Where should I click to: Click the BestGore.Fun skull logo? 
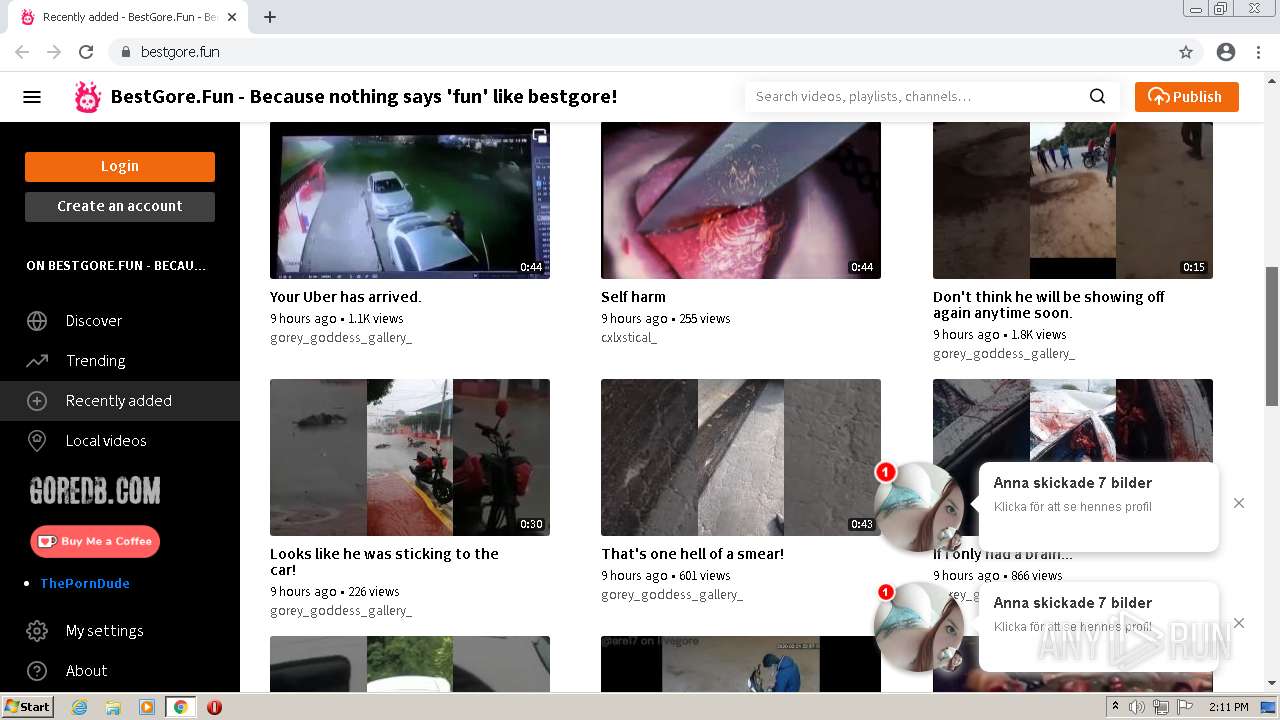pyautogui.click(x=88, y=97)
